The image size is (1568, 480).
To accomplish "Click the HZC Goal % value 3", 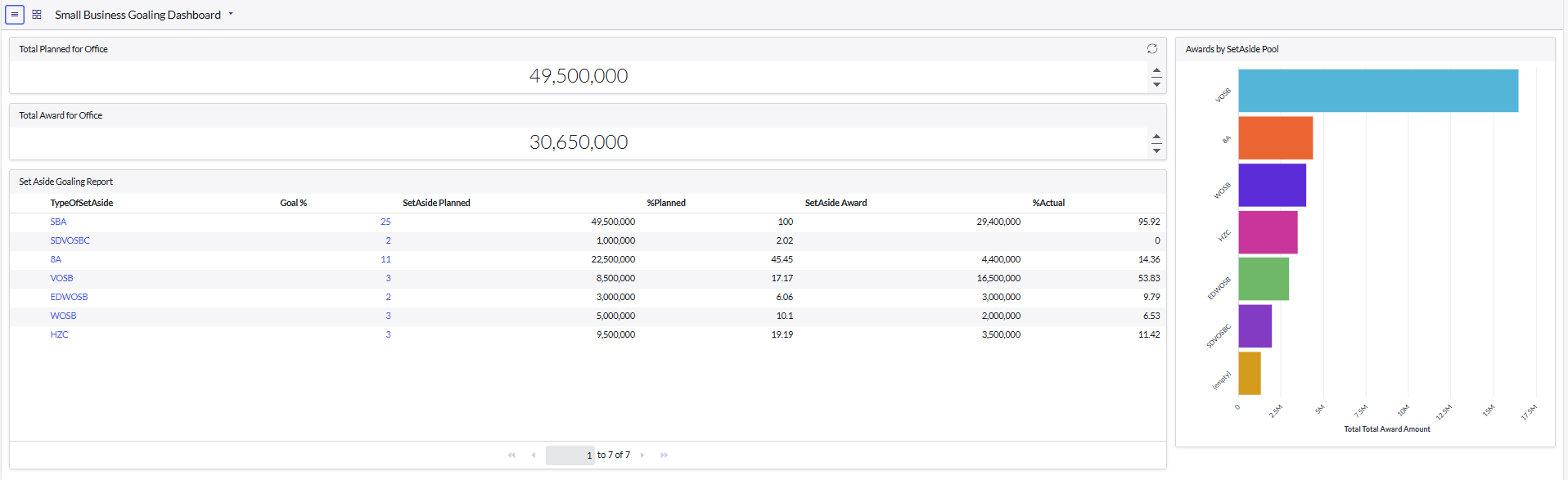I will click(x=388, y=334).
